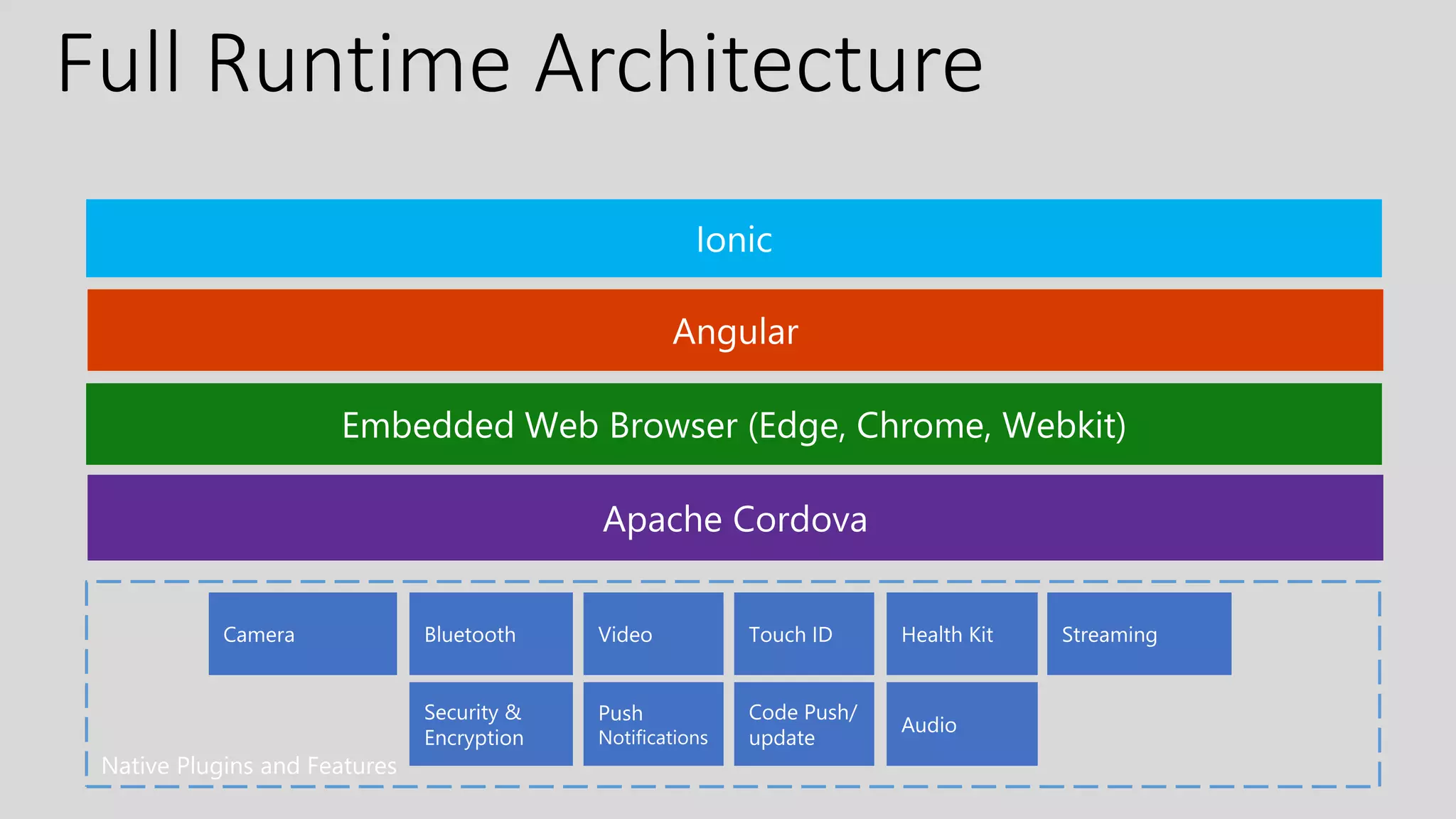Image resolution: width=1456 pixels, height=819 pixels.
Task: Select the Touch ID tile
Action: [803, 633]
